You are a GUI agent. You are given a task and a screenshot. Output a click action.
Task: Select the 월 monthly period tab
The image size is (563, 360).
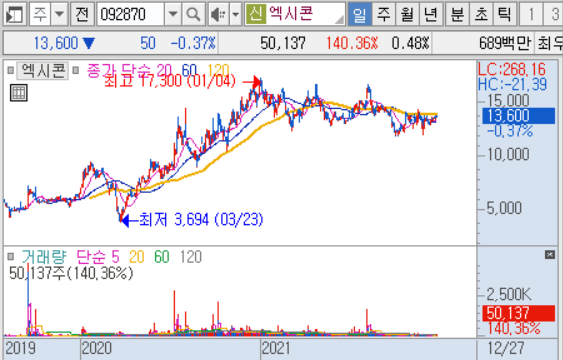(x=407, y=14)
